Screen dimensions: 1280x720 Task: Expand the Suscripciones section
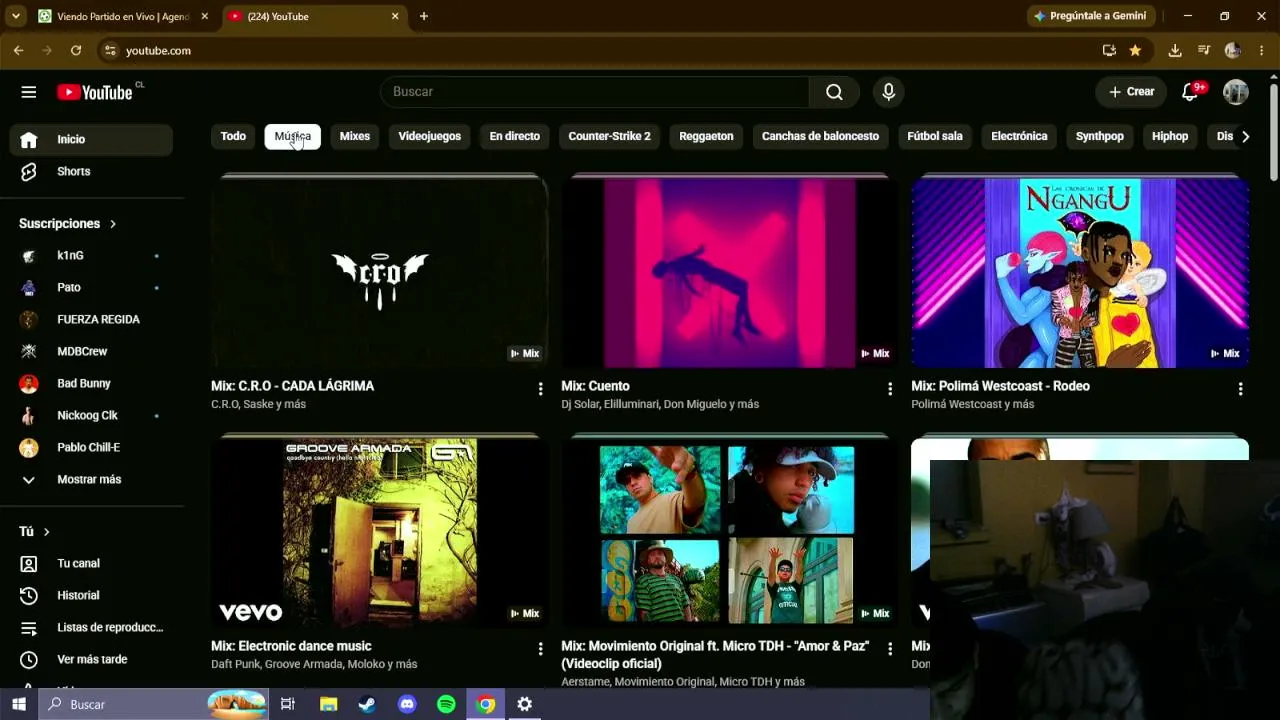point(68,223)
